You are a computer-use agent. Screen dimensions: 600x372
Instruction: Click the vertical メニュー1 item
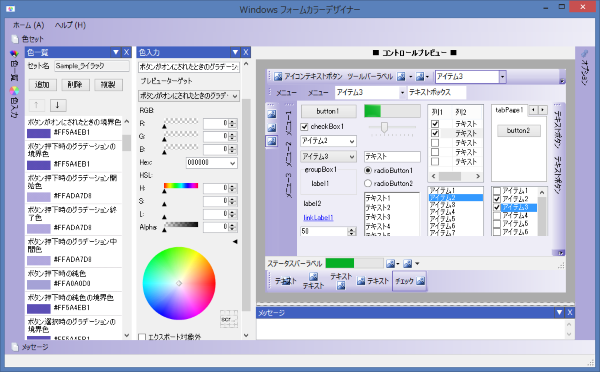coord(289,123)
